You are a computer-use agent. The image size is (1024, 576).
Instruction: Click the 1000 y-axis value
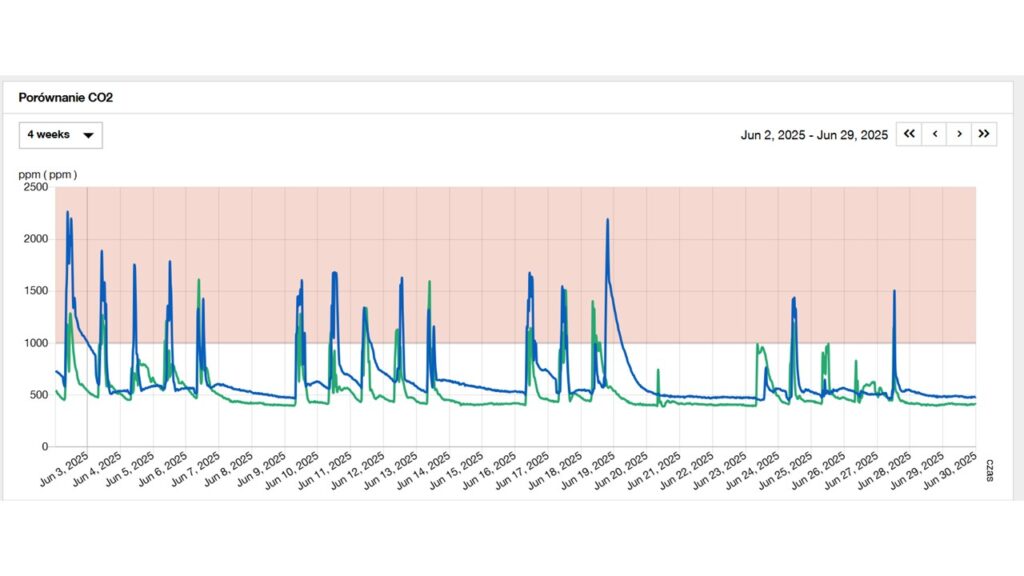[x=36, y=343]
